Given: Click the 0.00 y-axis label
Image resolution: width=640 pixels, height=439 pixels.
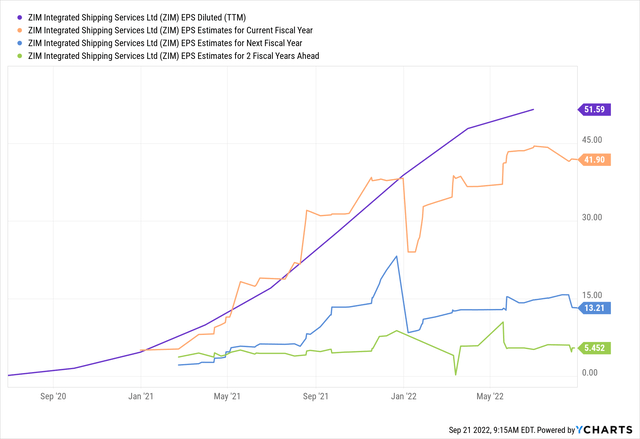Looking at the screenshot, I should 591,373.
